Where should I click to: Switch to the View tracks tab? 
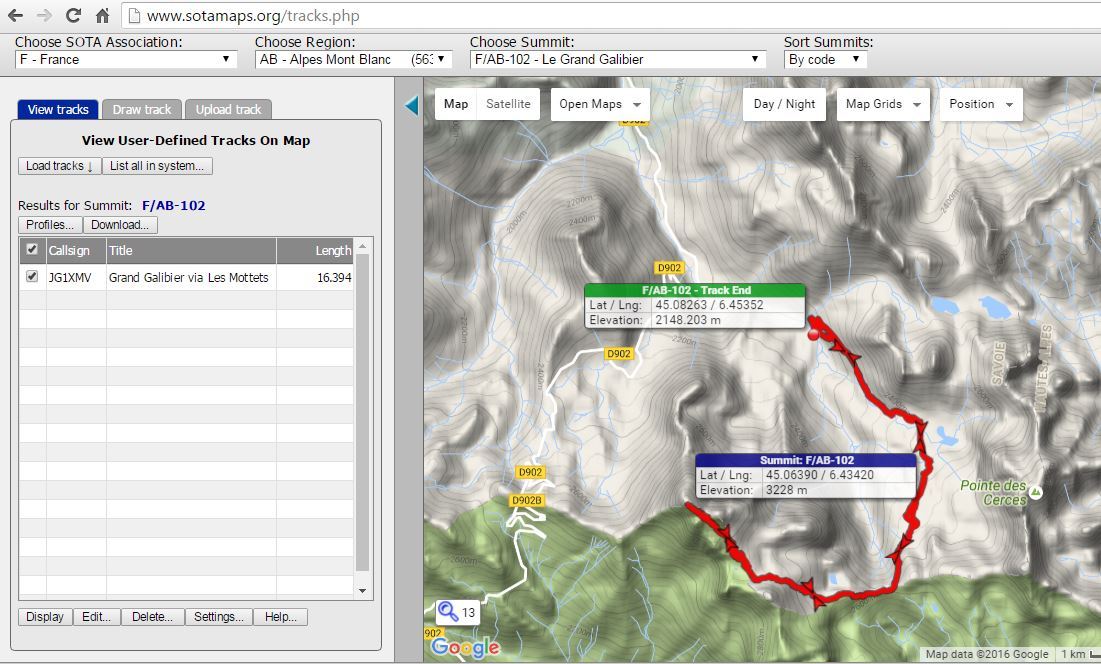[58, 109]
